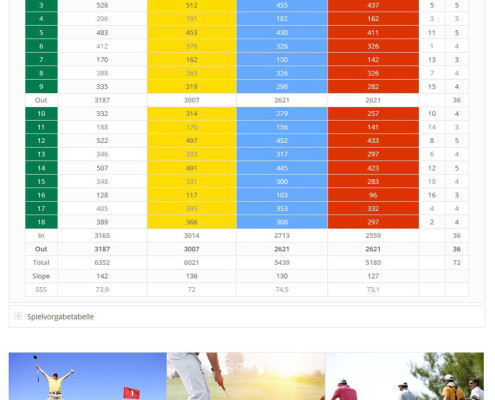Click yellow tee cell 497 for hole 12
The height and width of the screenshot is (400, 495).
pos(192,141)
